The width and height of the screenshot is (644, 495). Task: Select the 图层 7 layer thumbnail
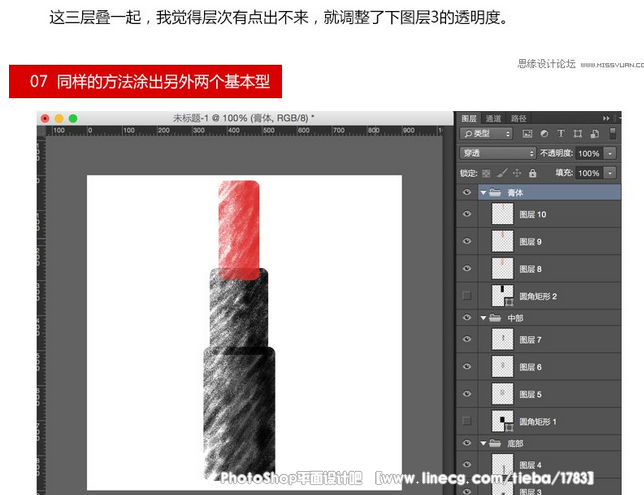click(x=502, y=340)
